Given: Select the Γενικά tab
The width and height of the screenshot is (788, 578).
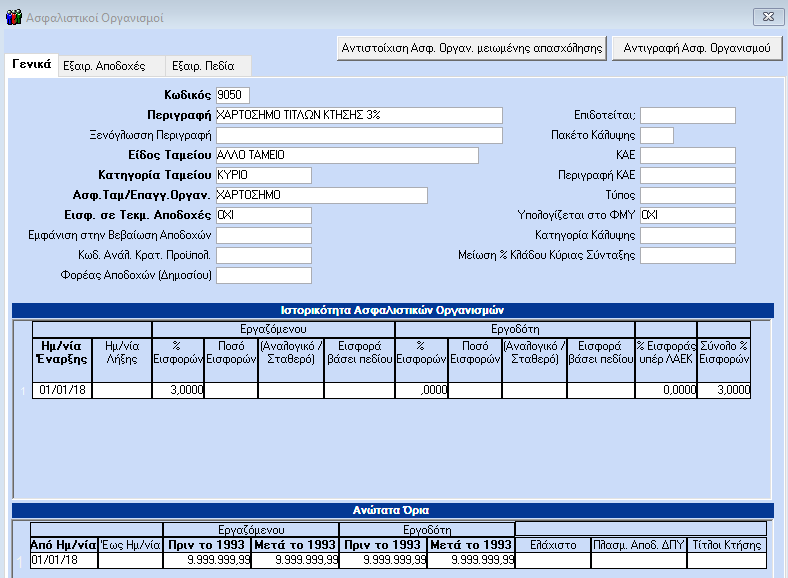Looking at the screenshot, I should 31,64.
